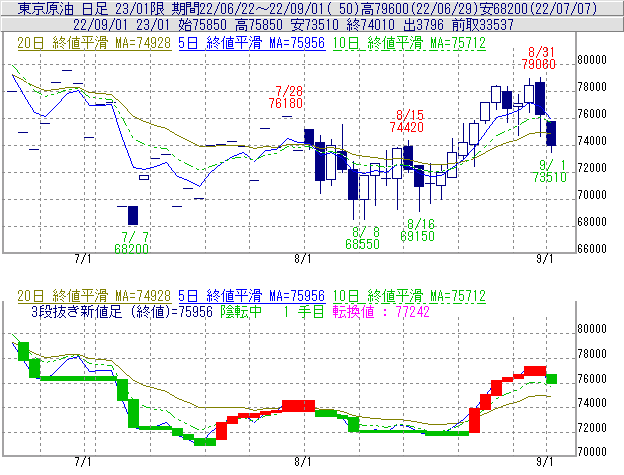The image size is (624, 475).
Task: Select the 5日 終値平滑 legend in the lower chart
Action: coord(252,296)
